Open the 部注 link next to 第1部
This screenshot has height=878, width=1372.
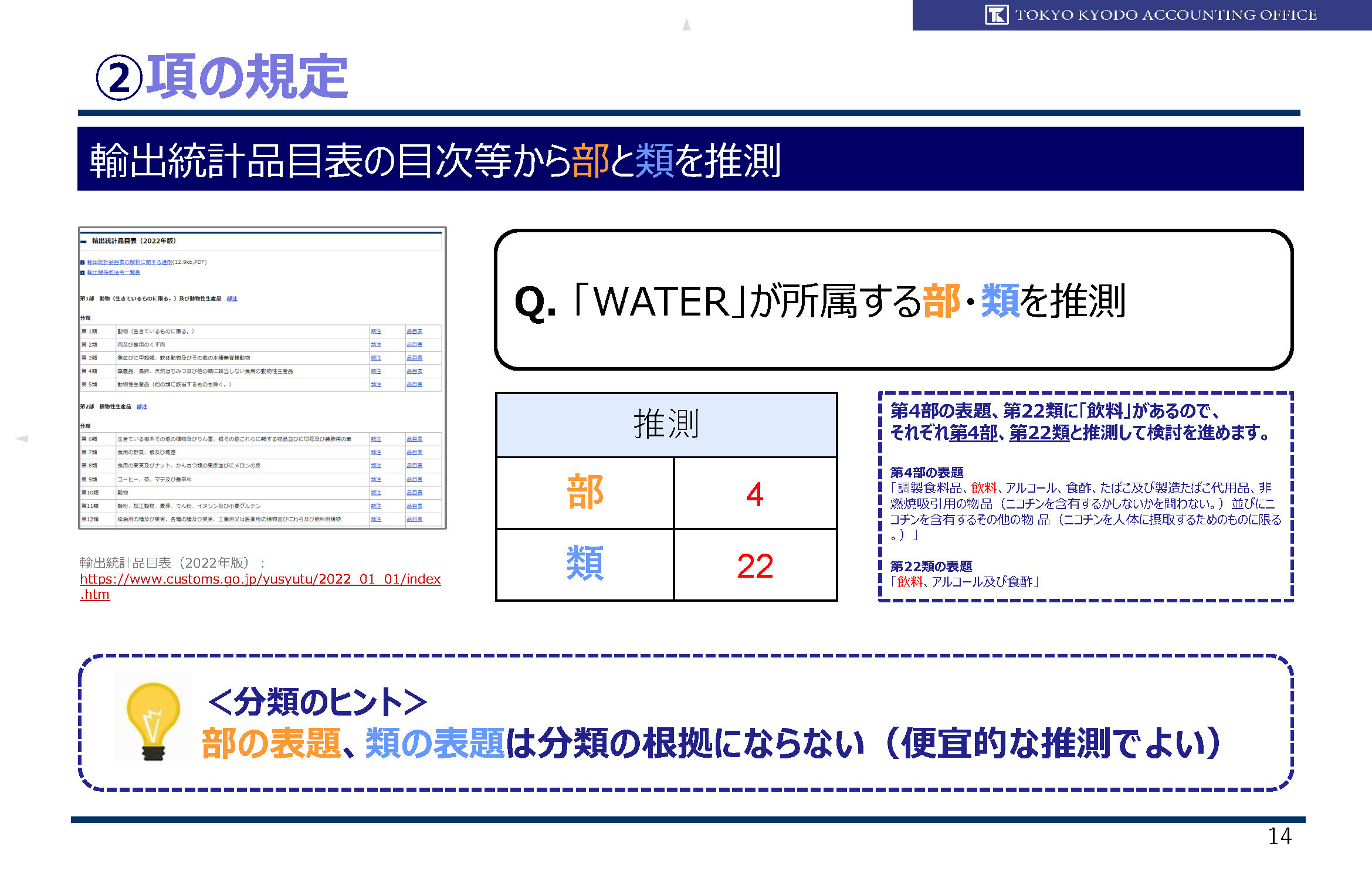point(232,299)
